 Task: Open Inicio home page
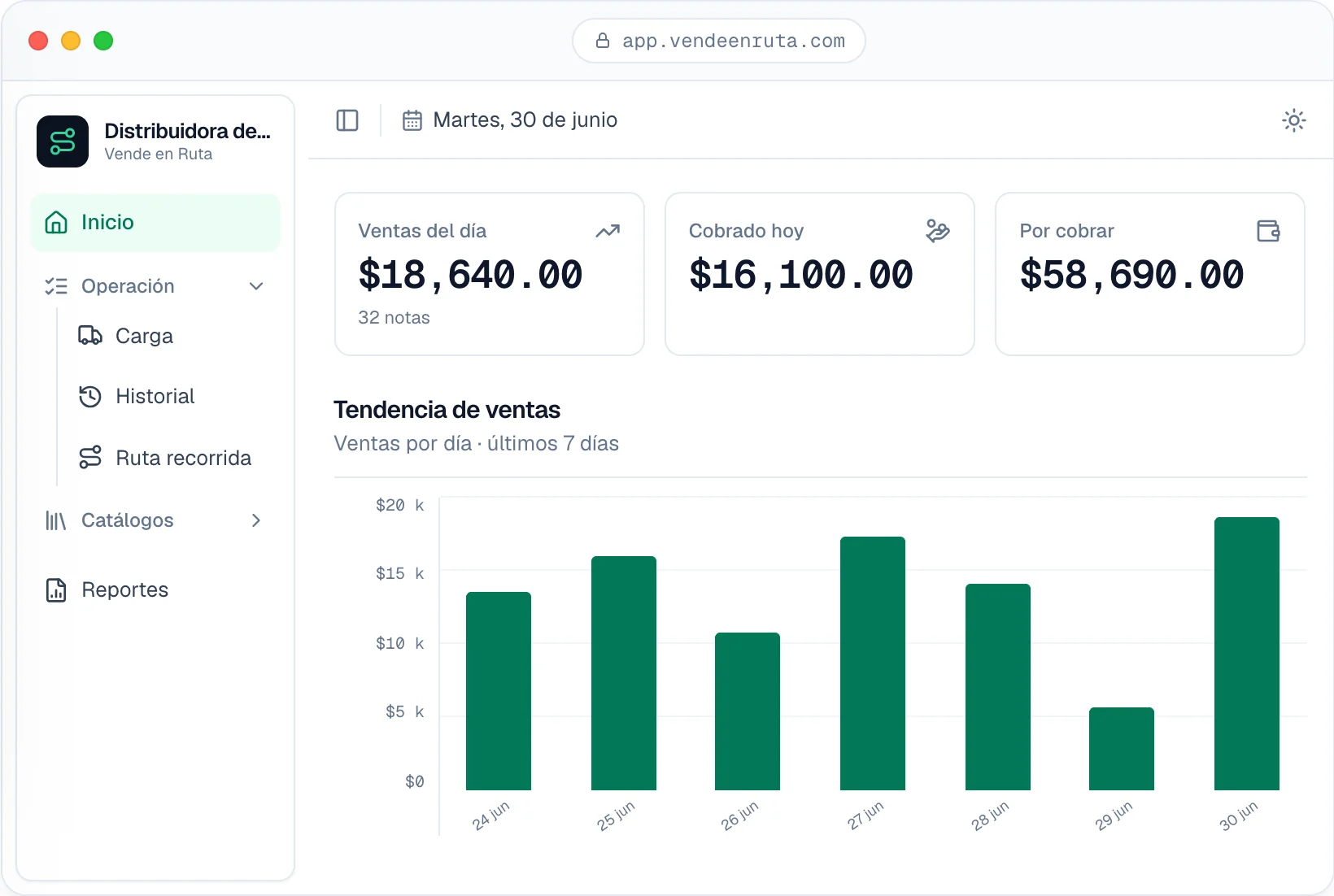tap(155, 222)
